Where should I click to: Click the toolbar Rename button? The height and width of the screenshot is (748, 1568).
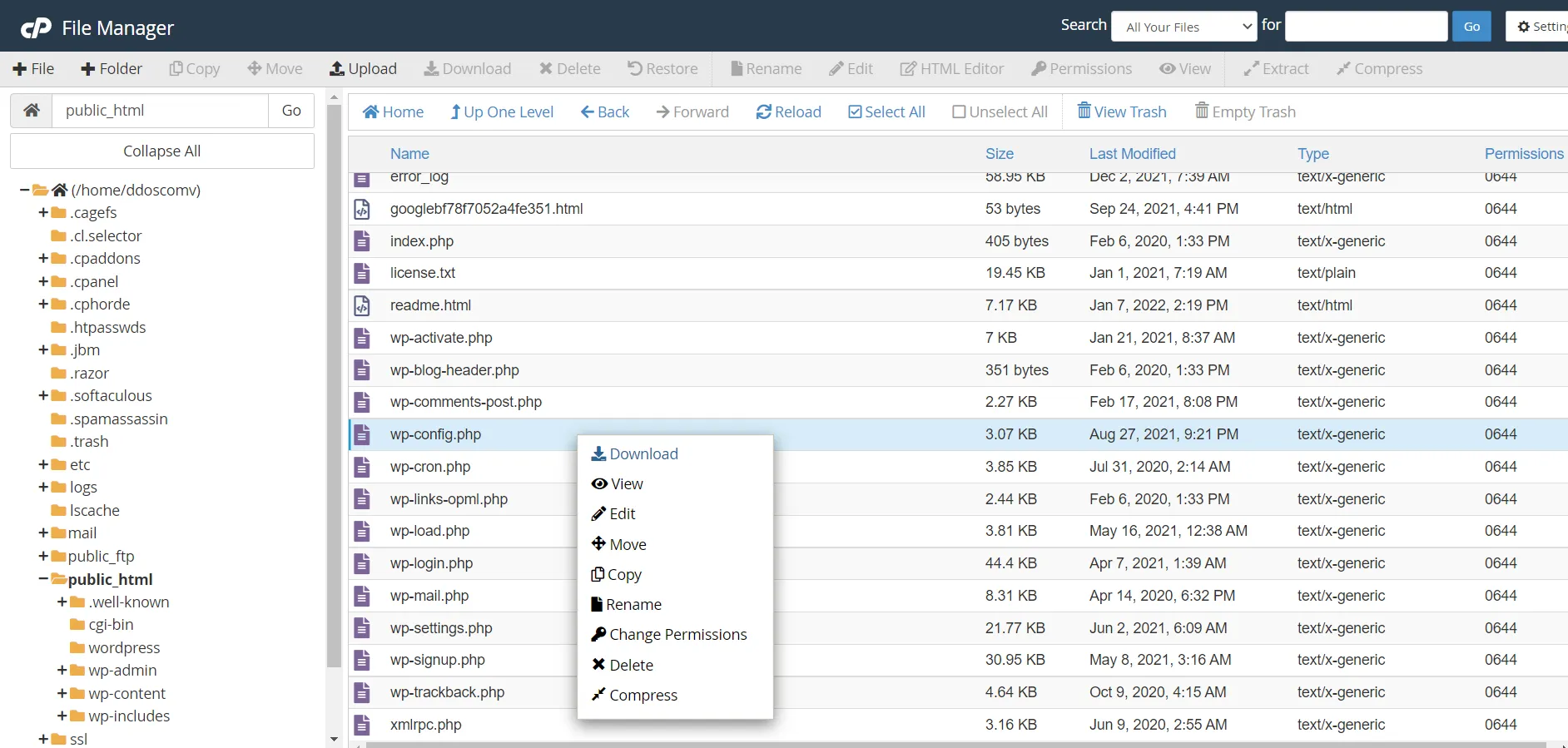tap(767, 68)
